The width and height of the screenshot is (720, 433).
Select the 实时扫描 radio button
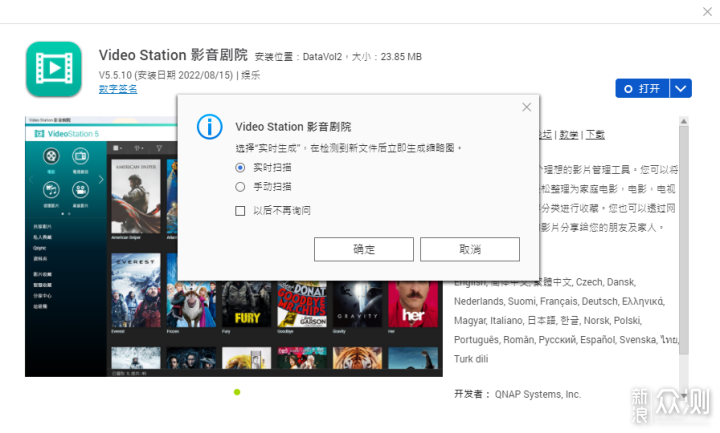pos(240,168)
